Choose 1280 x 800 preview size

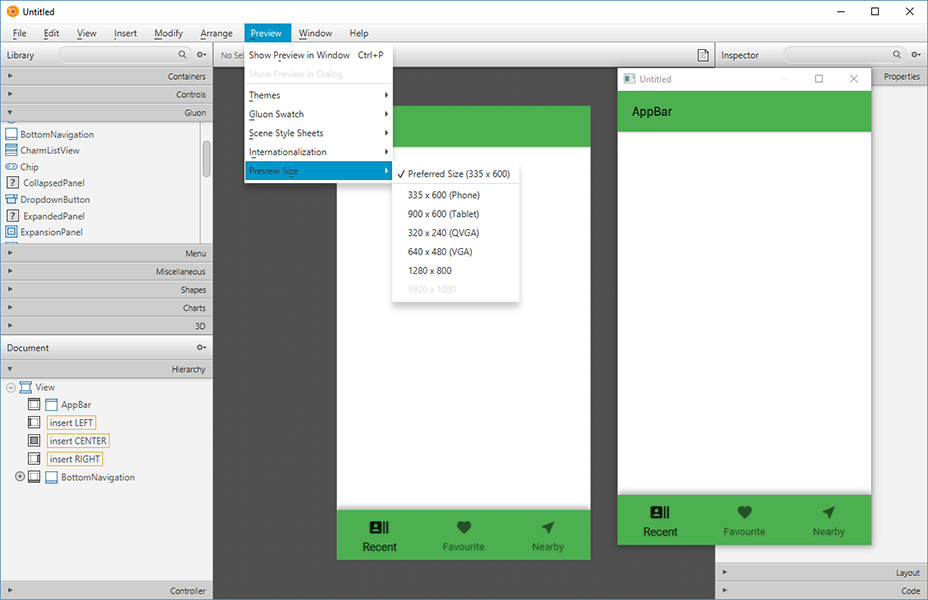(455, 270)
